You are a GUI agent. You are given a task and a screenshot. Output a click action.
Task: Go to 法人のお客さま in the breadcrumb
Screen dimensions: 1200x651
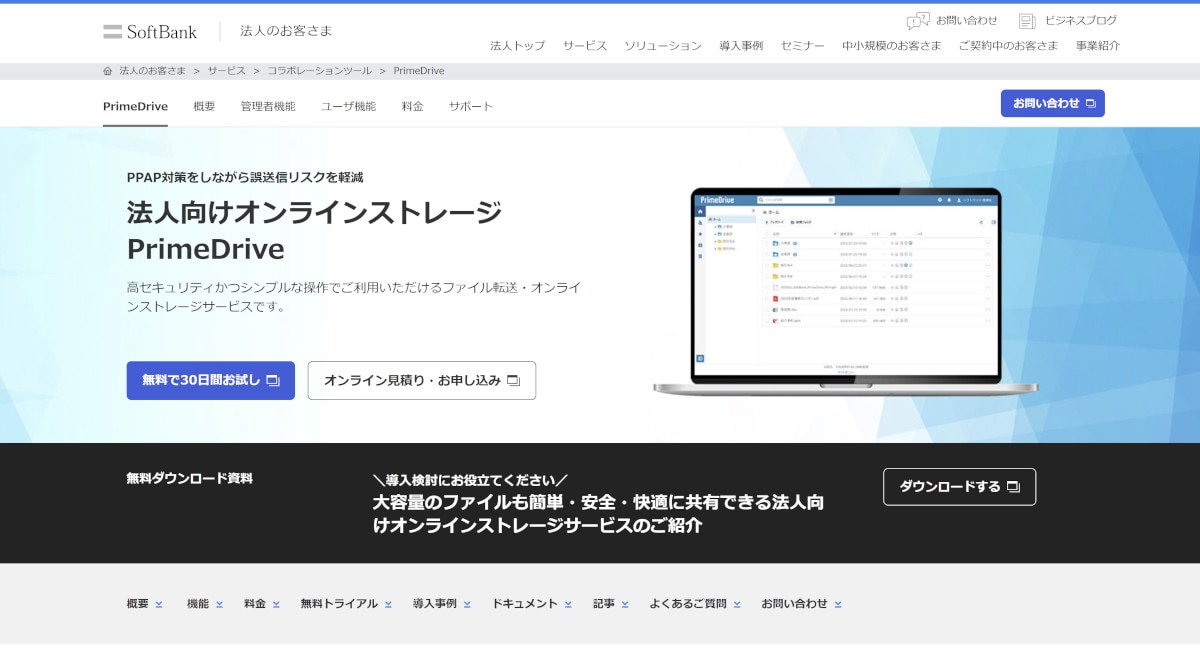click(152, 71)
